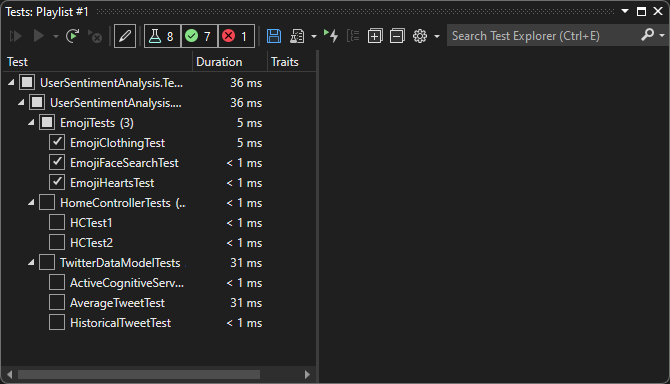Filter by total tests flask icon
The width and height of the screenshot is (670, 384).
(x=162, y=36)
